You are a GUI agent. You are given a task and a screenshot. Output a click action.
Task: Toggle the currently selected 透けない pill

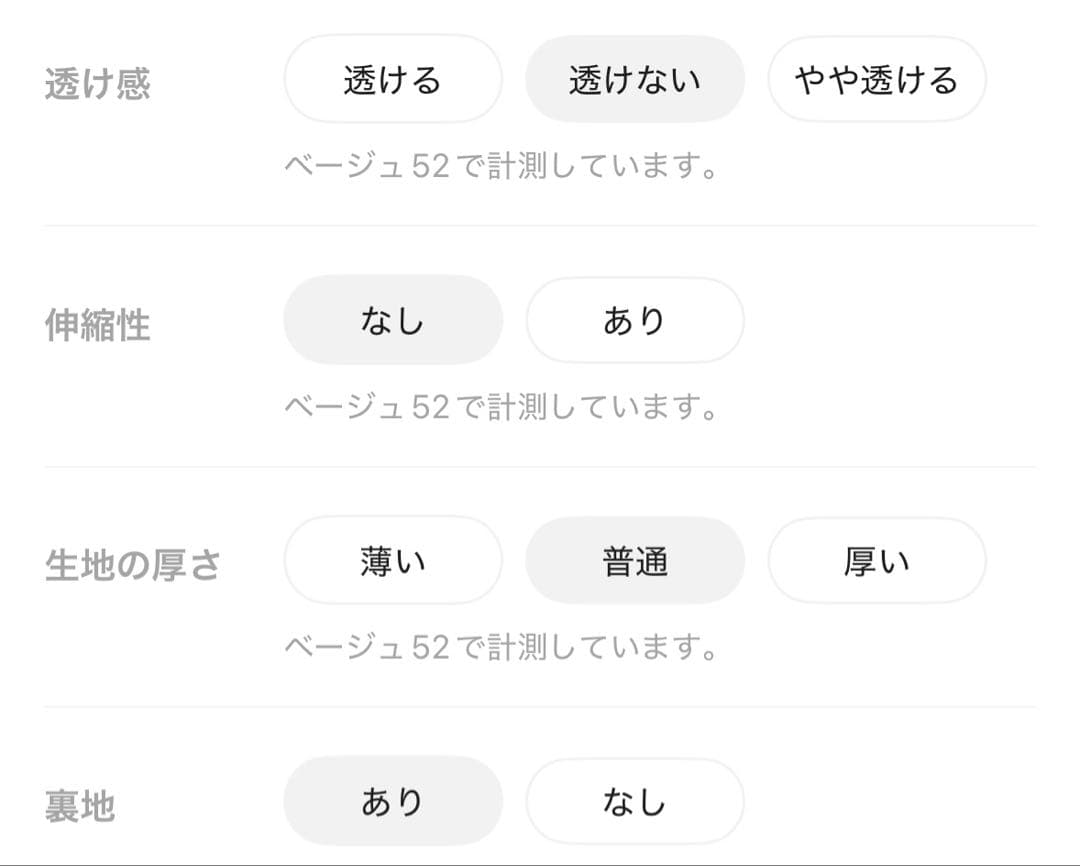[635, 80]
